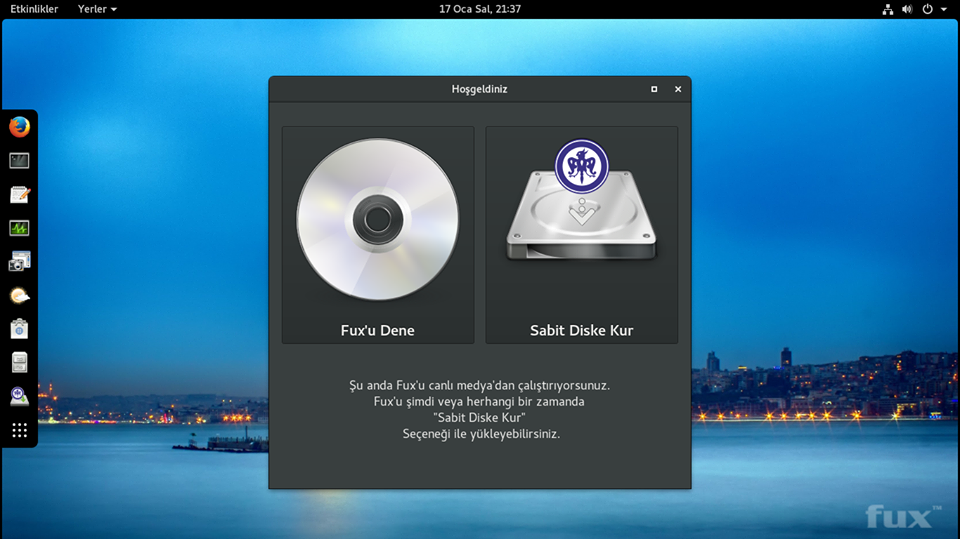The height and width of the screenshot is (539, 960).
Task: Open the System Monitor dock icon
Action: 19,228
